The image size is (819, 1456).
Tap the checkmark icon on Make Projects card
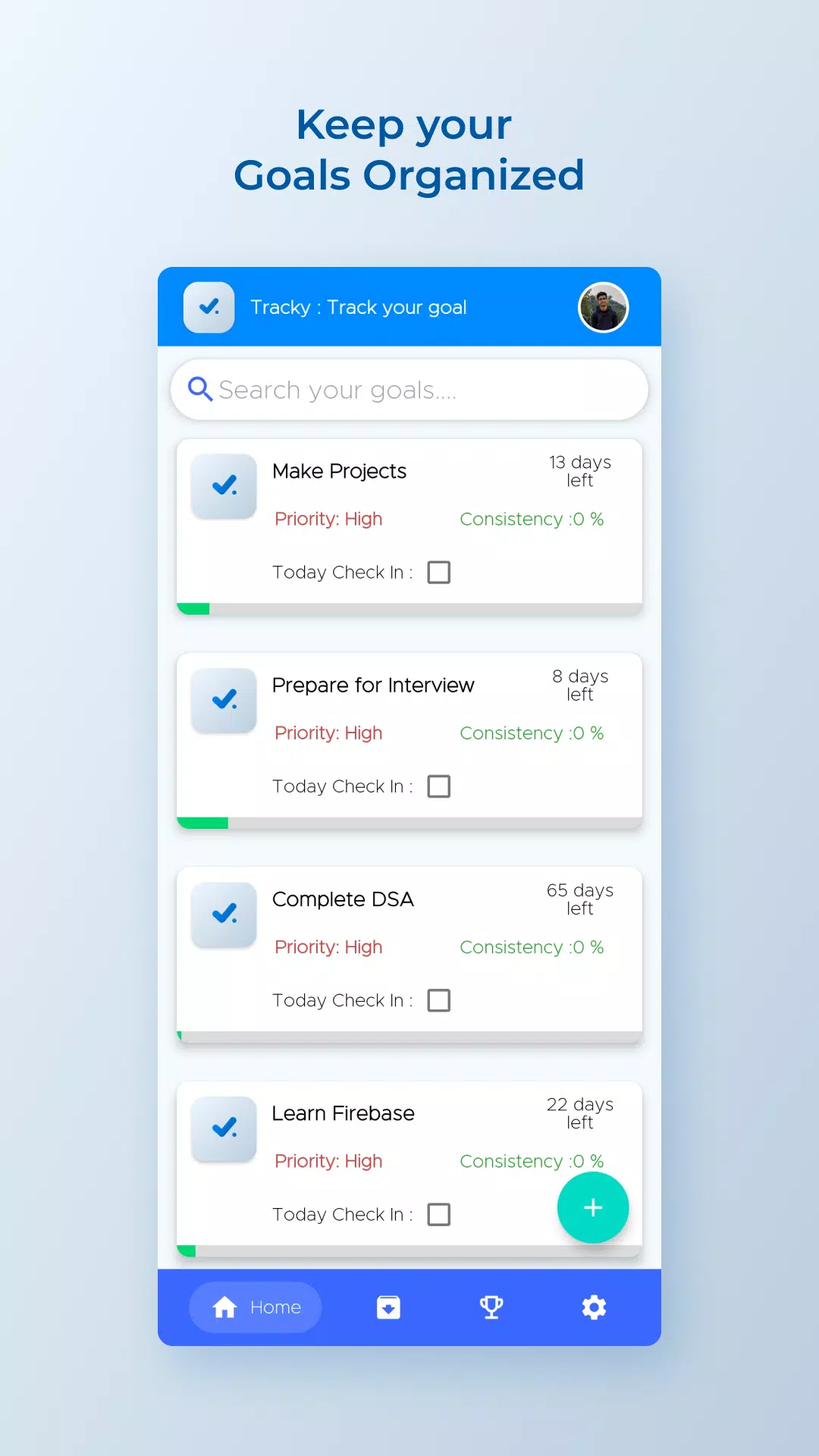pyautogui.click(x=224, y=486)
